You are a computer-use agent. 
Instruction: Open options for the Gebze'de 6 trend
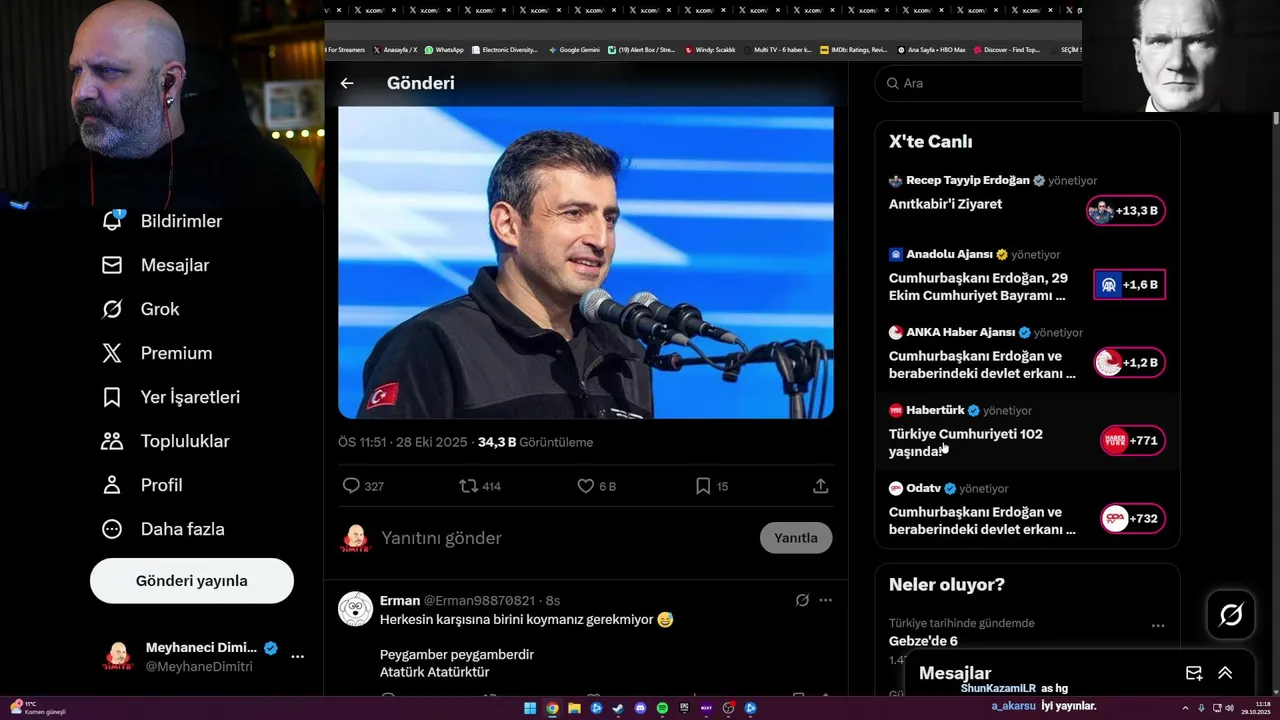(1158, 626)
